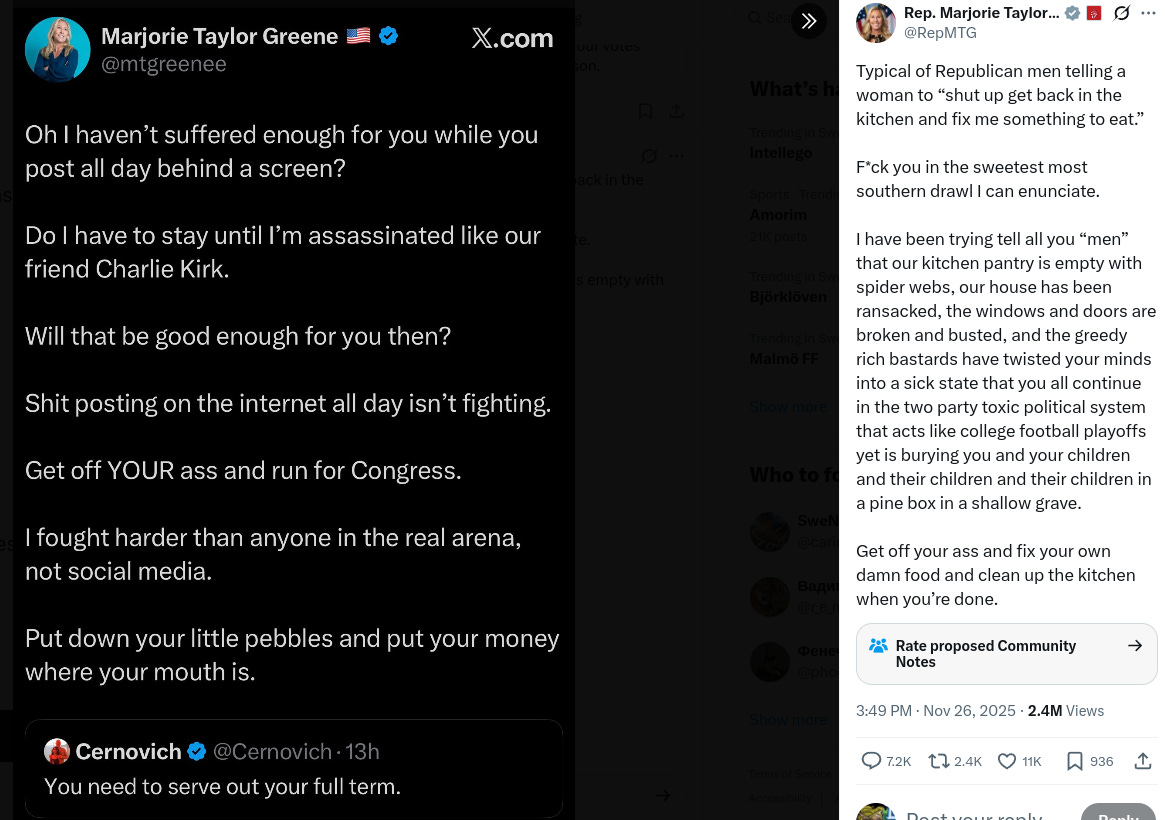The image size is (1165, 820).
Task: Collapse the side panel with double-chevron button
Action: 809,21
